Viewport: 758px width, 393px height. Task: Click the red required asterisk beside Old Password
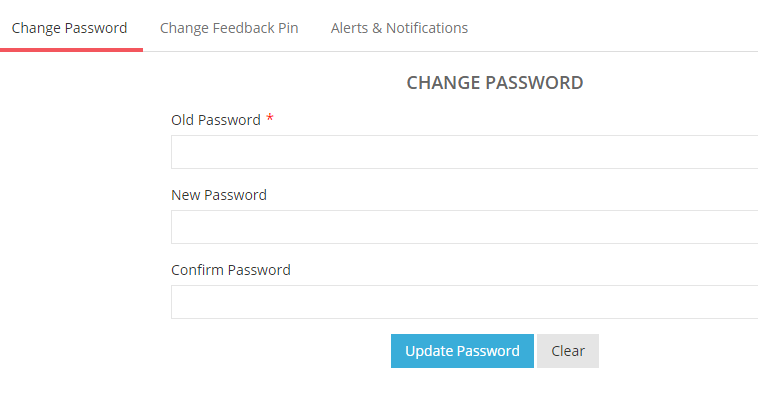coord(270,118)
